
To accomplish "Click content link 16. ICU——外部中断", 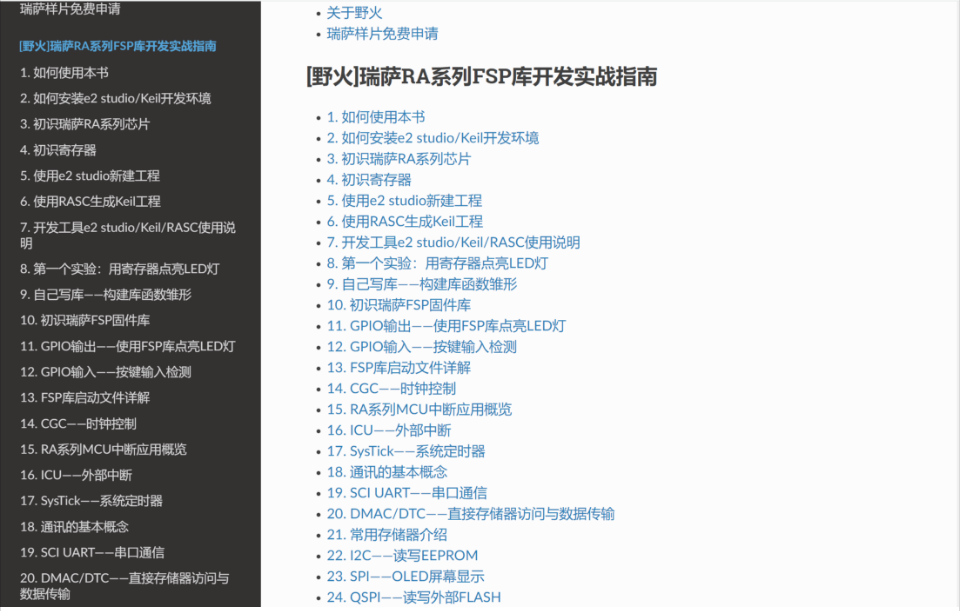I will [x=389, y=430].
